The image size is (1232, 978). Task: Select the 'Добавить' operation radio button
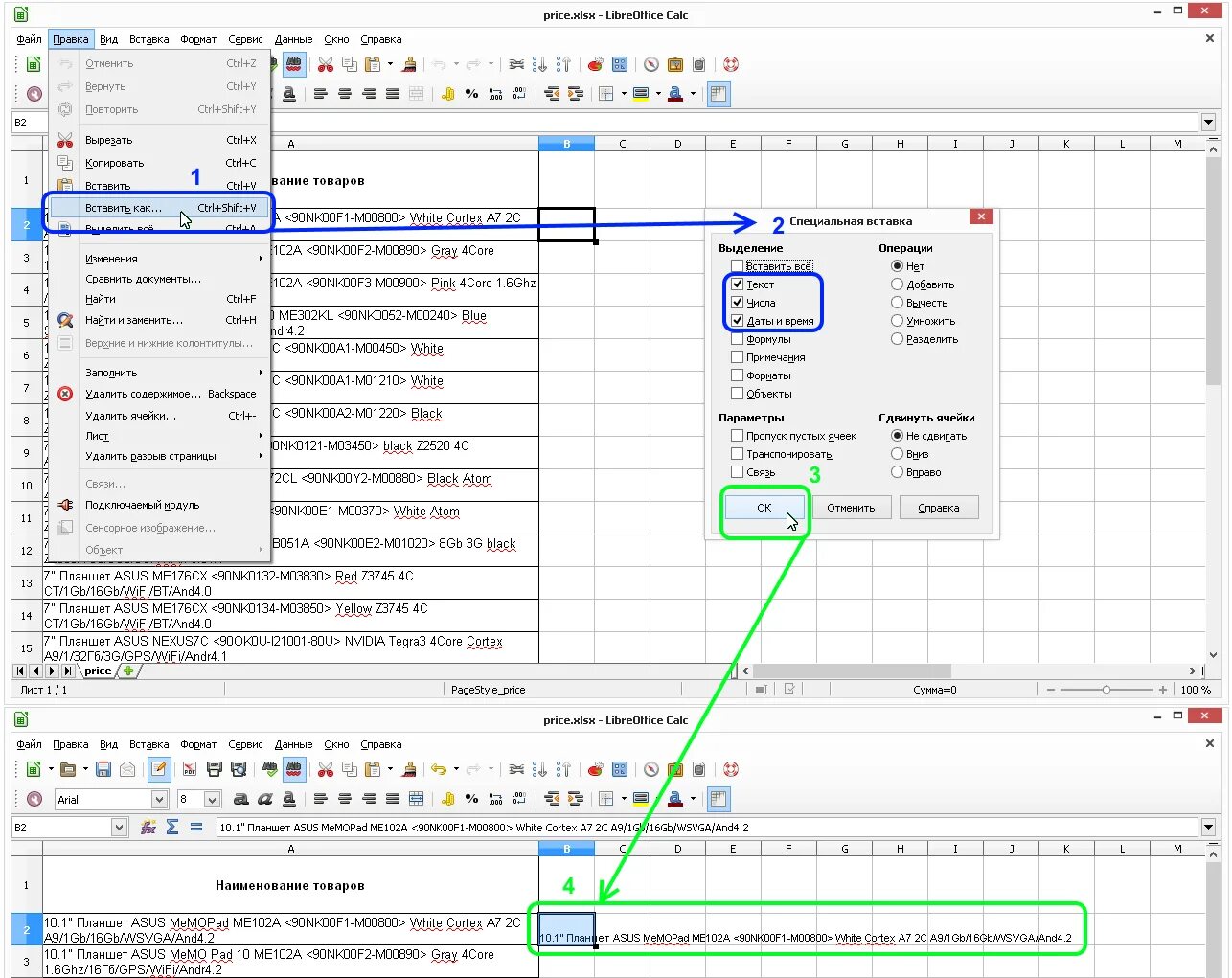click(x=897, y=284)
